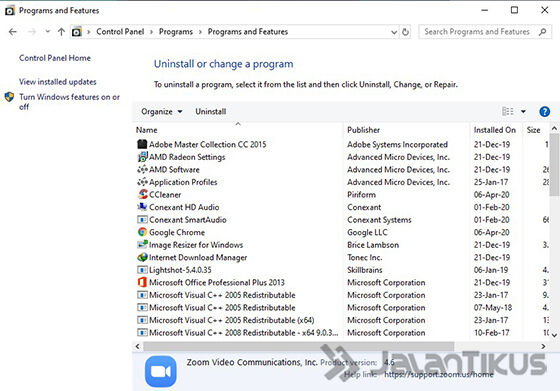Click the change view icon
This screenshot has height=391, width=560.
click(508, 111)
